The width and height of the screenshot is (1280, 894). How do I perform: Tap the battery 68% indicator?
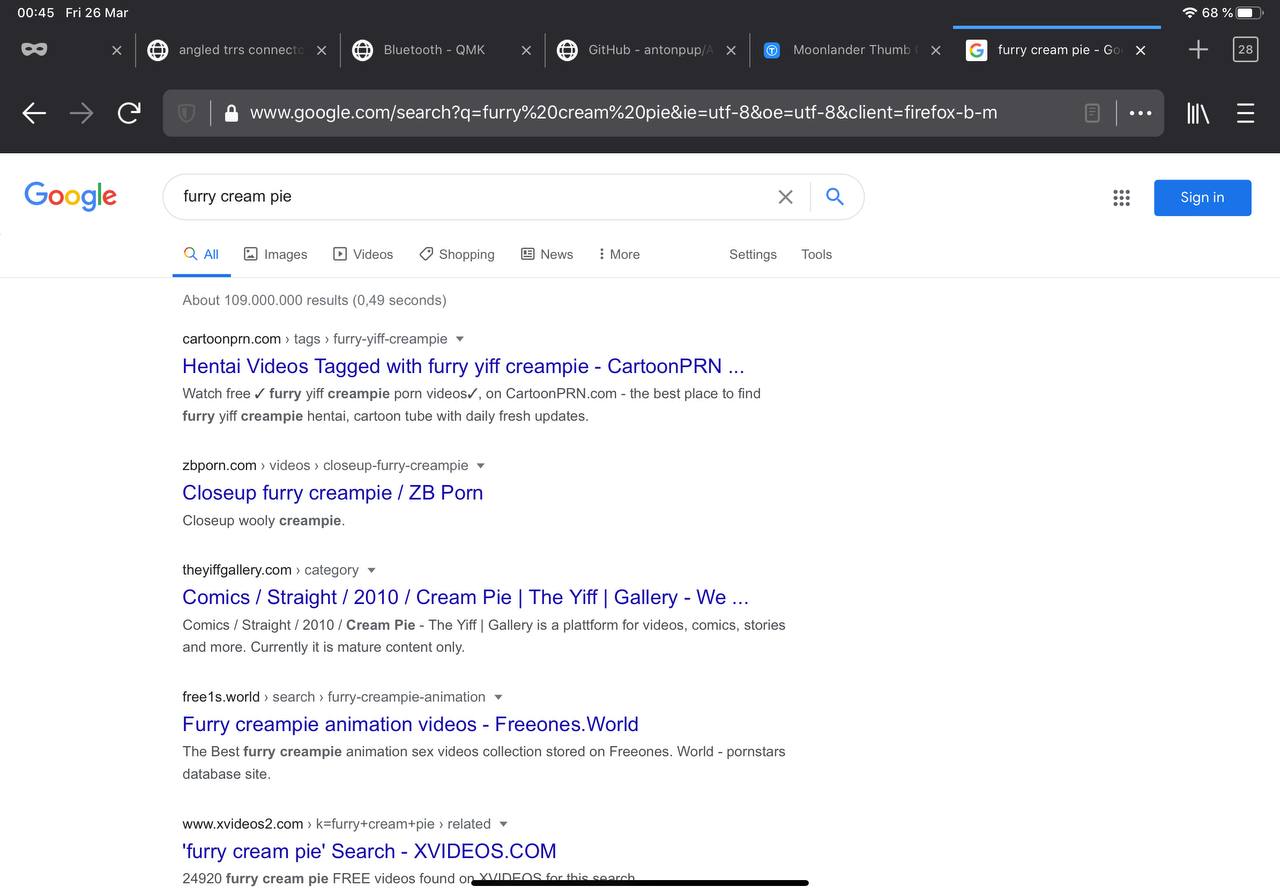(1233, 13)
